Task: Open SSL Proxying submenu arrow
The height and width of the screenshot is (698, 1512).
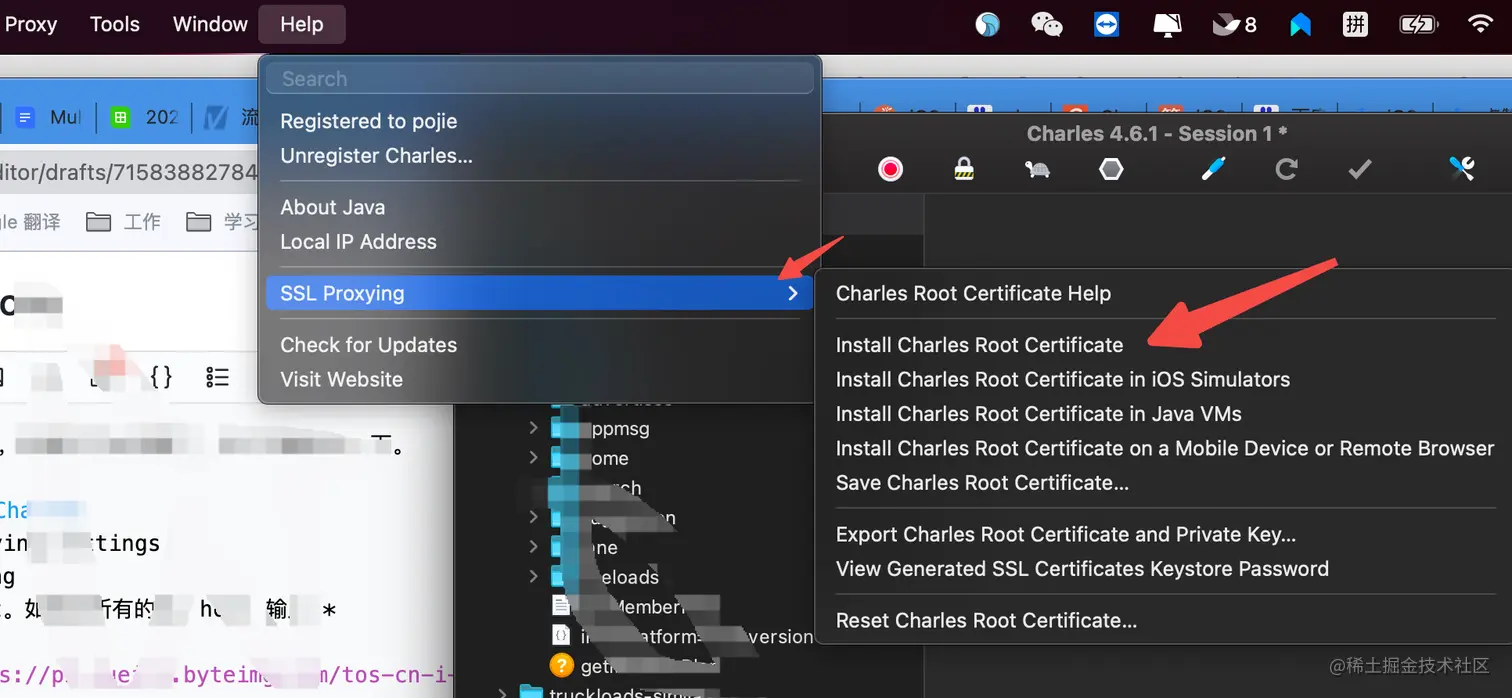Action: (792, 293)
